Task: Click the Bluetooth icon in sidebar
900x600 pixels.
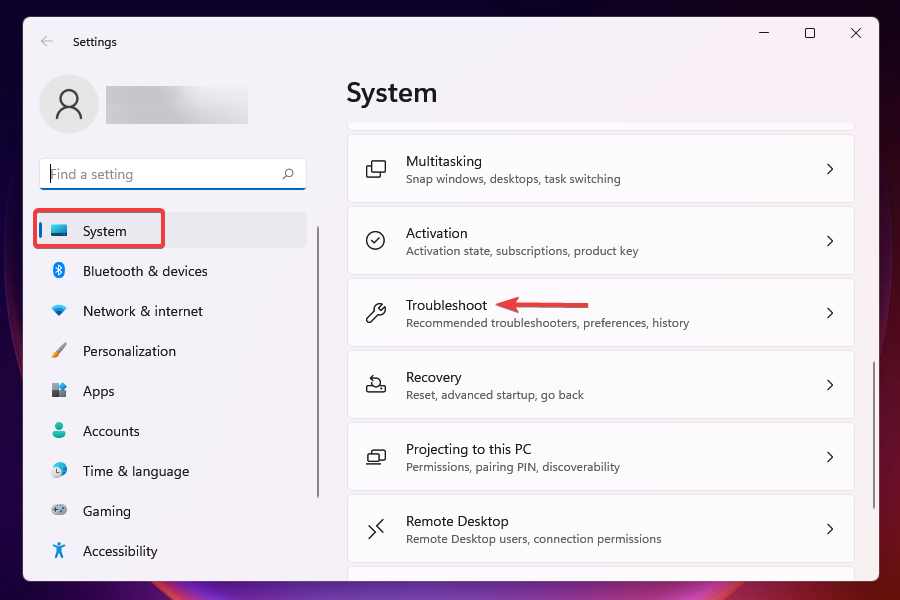Action: (x=59, y=271)
